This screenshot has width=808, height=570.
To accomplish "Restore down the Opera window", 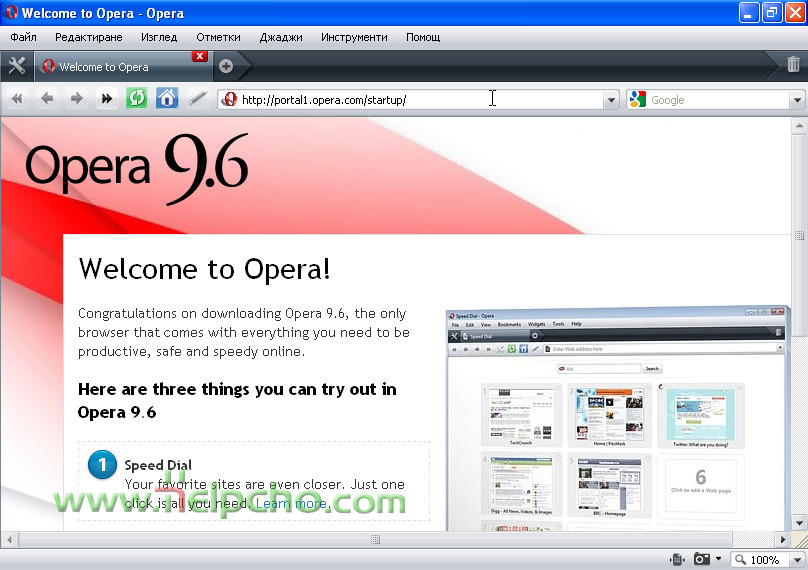I will click(771, 13).
